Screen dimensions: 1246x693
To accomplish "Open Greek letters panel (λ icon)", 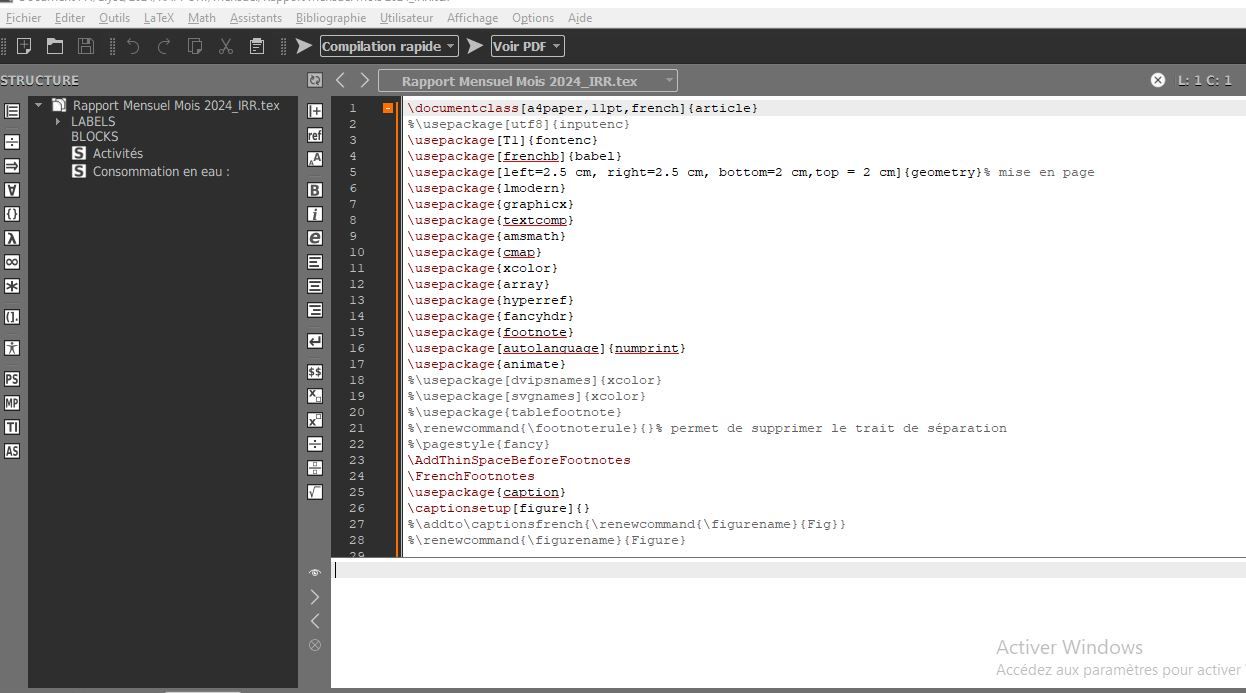I will pyautogui.click(x=12, y=238).
